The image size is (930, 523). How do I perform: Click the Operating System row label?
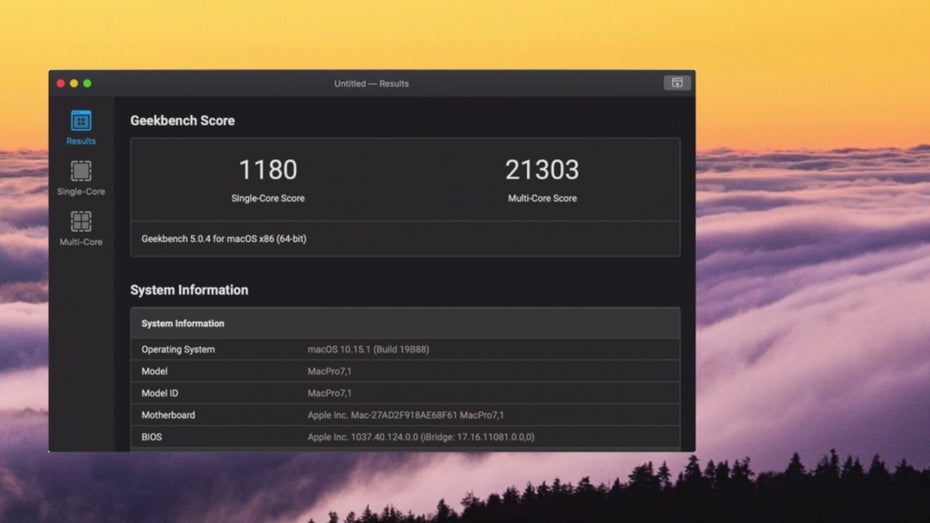coord(178,349)
